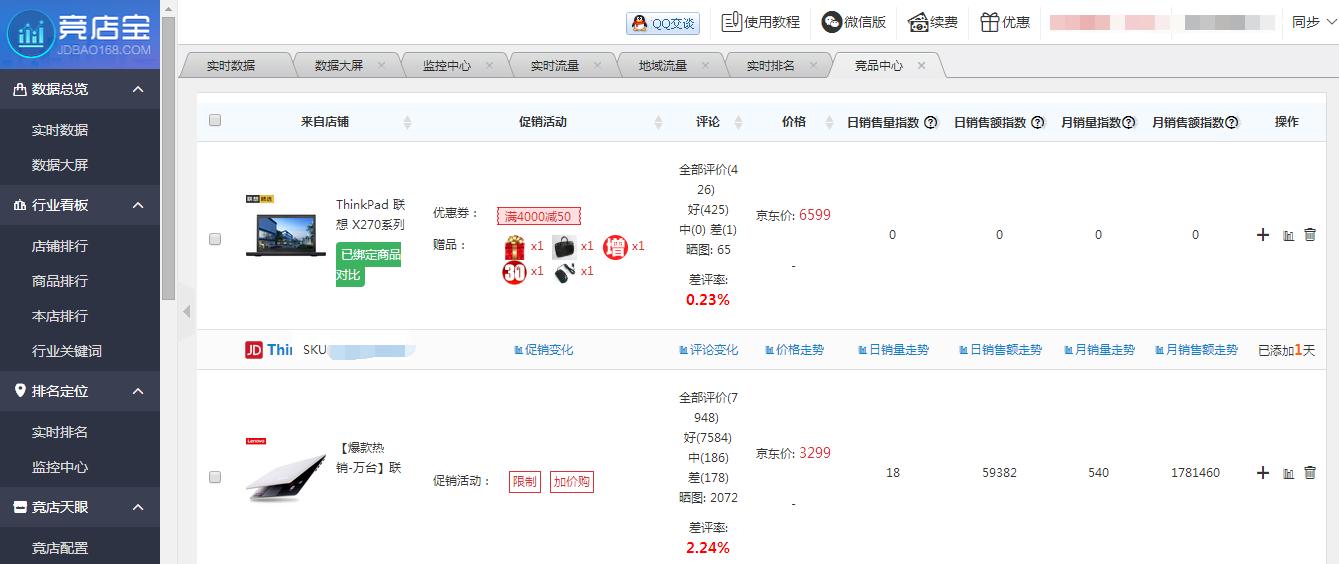Open 数据大屏 in sidebar
Image resolution: width=1339 pixels, height=564 pixels.
60,165
